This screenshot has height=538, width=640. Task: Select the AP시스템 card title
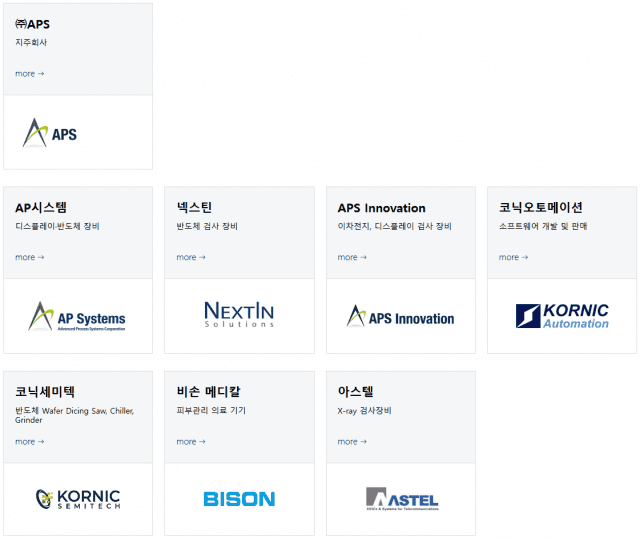pyautogui.click(x=41, y=208)
